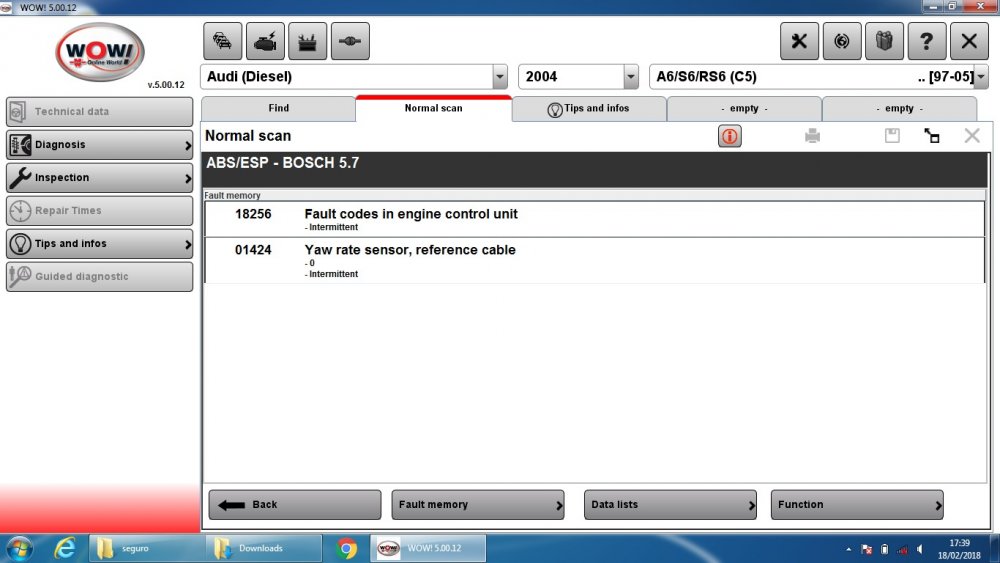Click 'Yaw rate sensor, reference cable' text
Image resolution: width=1000 pixels, height=563 pixels.
coord(410,250)
